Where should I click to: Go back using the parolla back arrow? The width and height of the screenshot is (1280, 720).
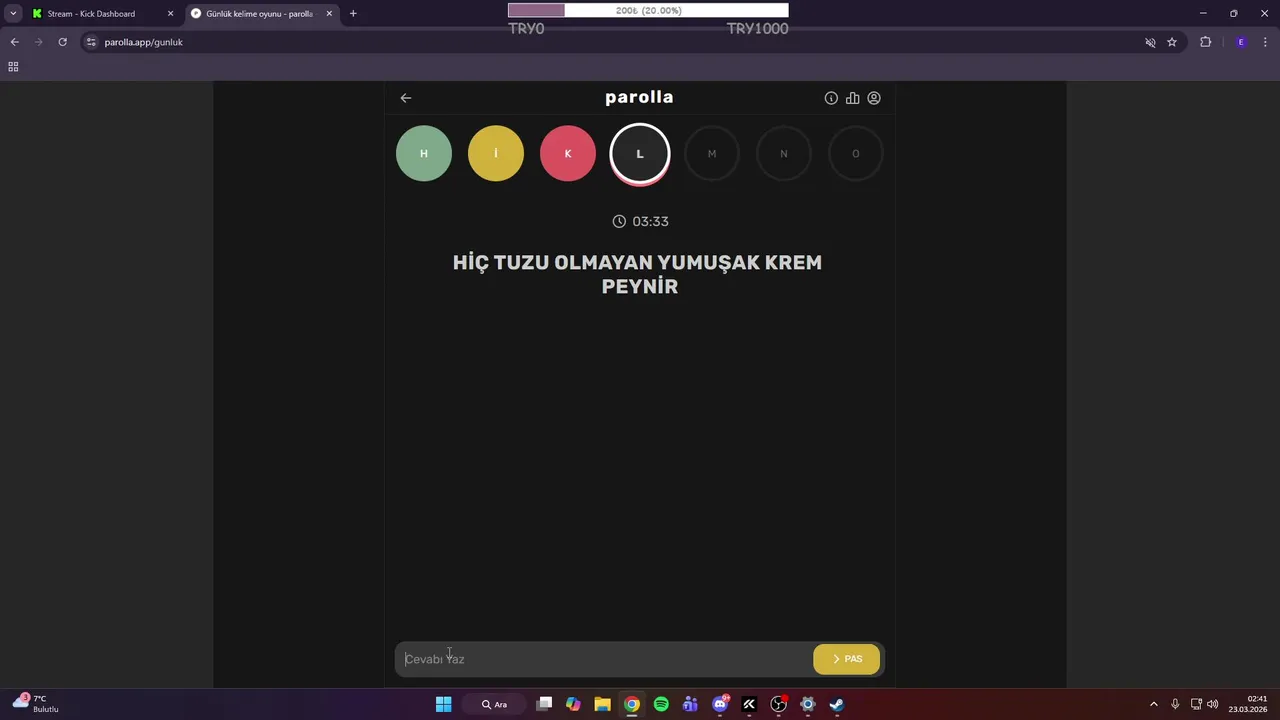point(406,98)
